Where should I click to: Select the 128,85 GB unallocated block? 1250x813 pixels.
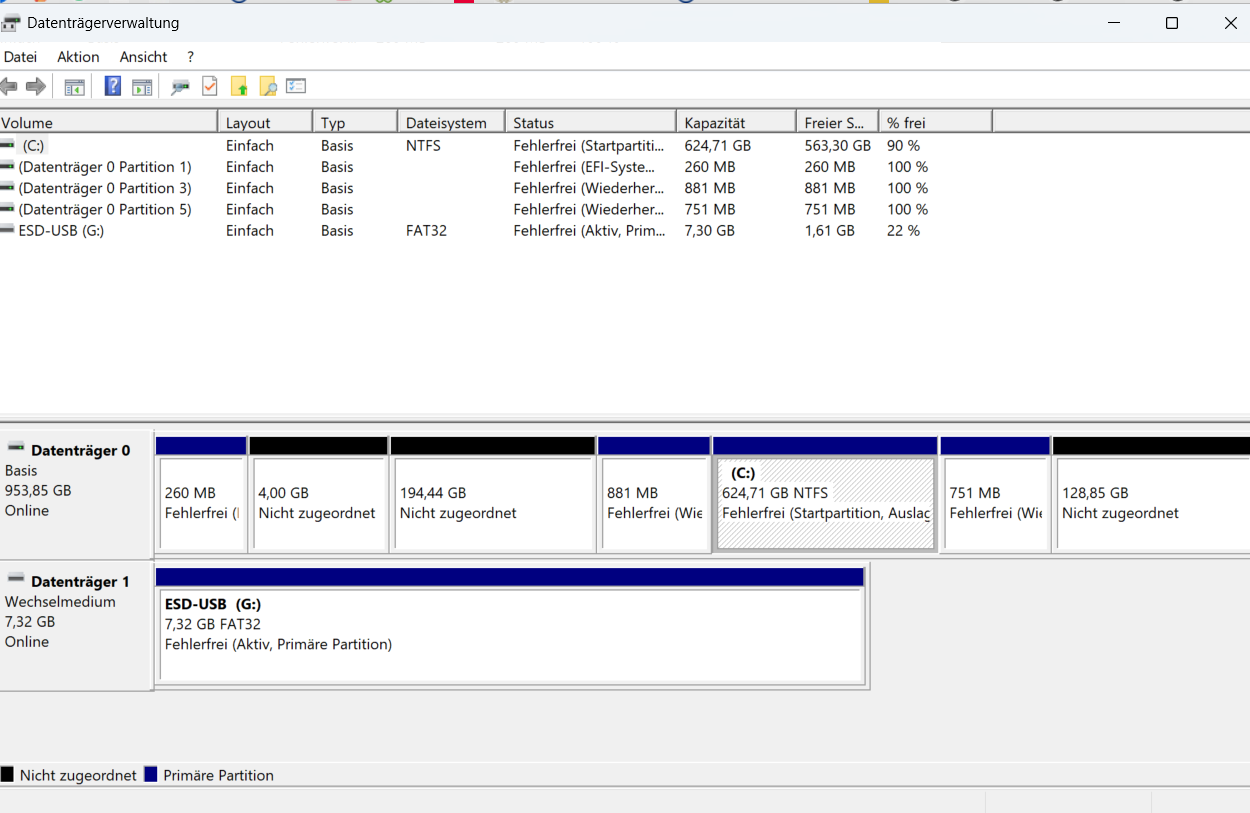tap(1151, 495)
